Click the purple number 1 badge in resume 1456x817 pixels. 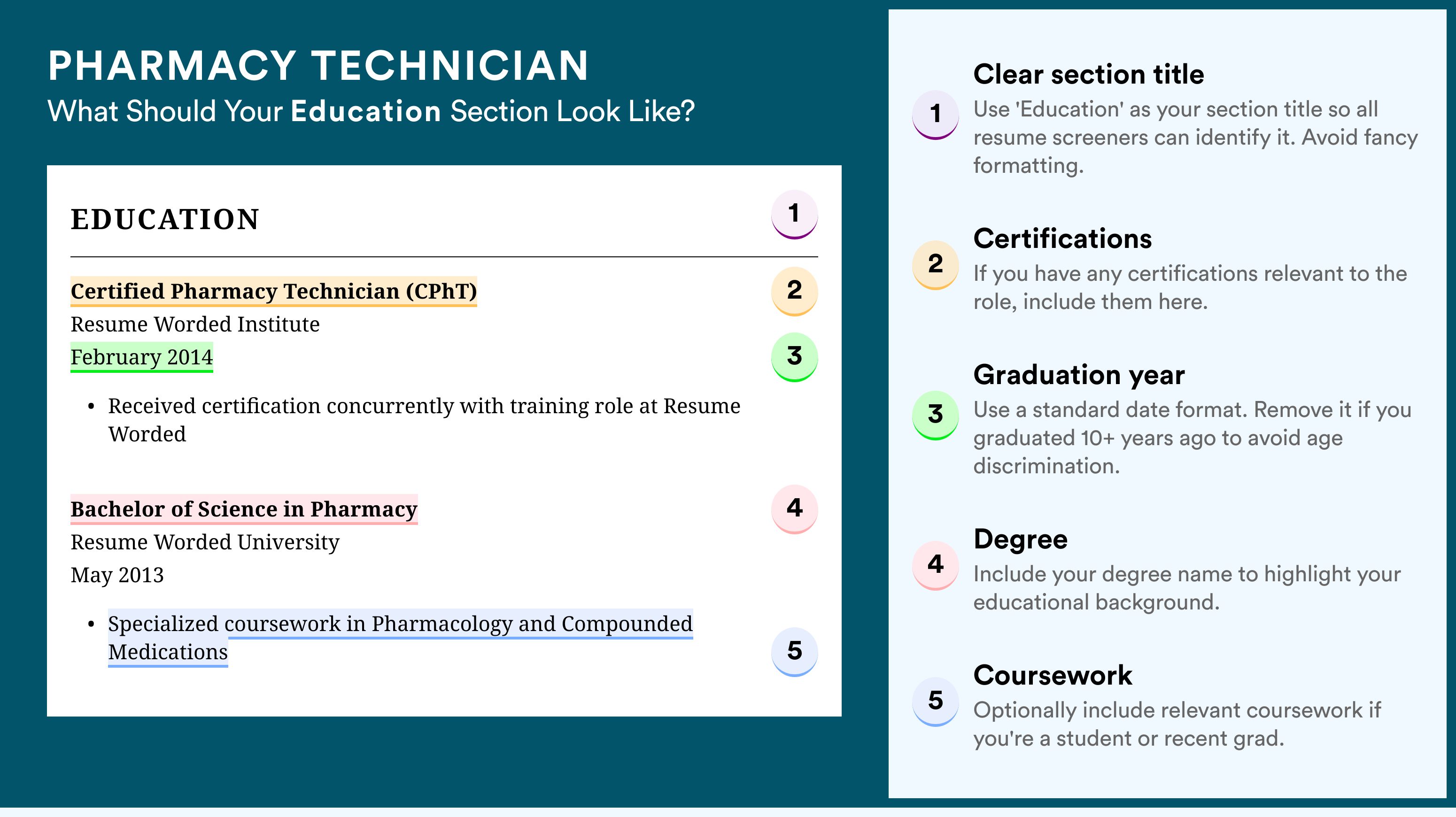coord(794,214)
